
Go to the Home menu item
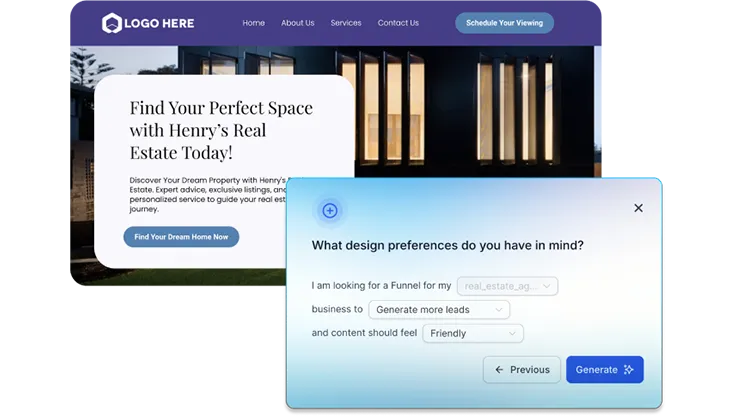(x=253, y=23)
